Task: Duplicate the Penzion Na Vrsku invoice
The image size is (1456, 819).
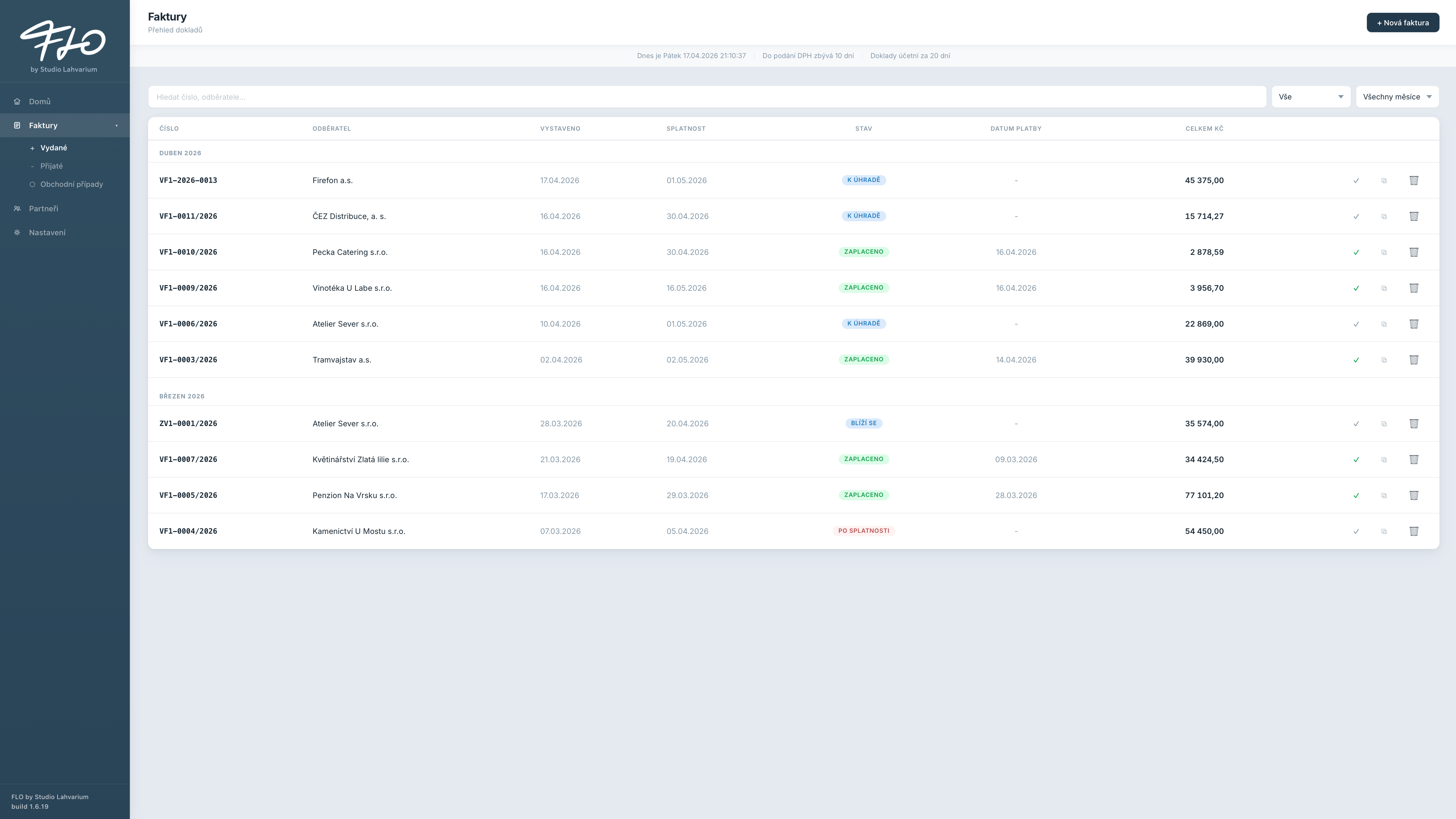Action: pos(1384,496)
